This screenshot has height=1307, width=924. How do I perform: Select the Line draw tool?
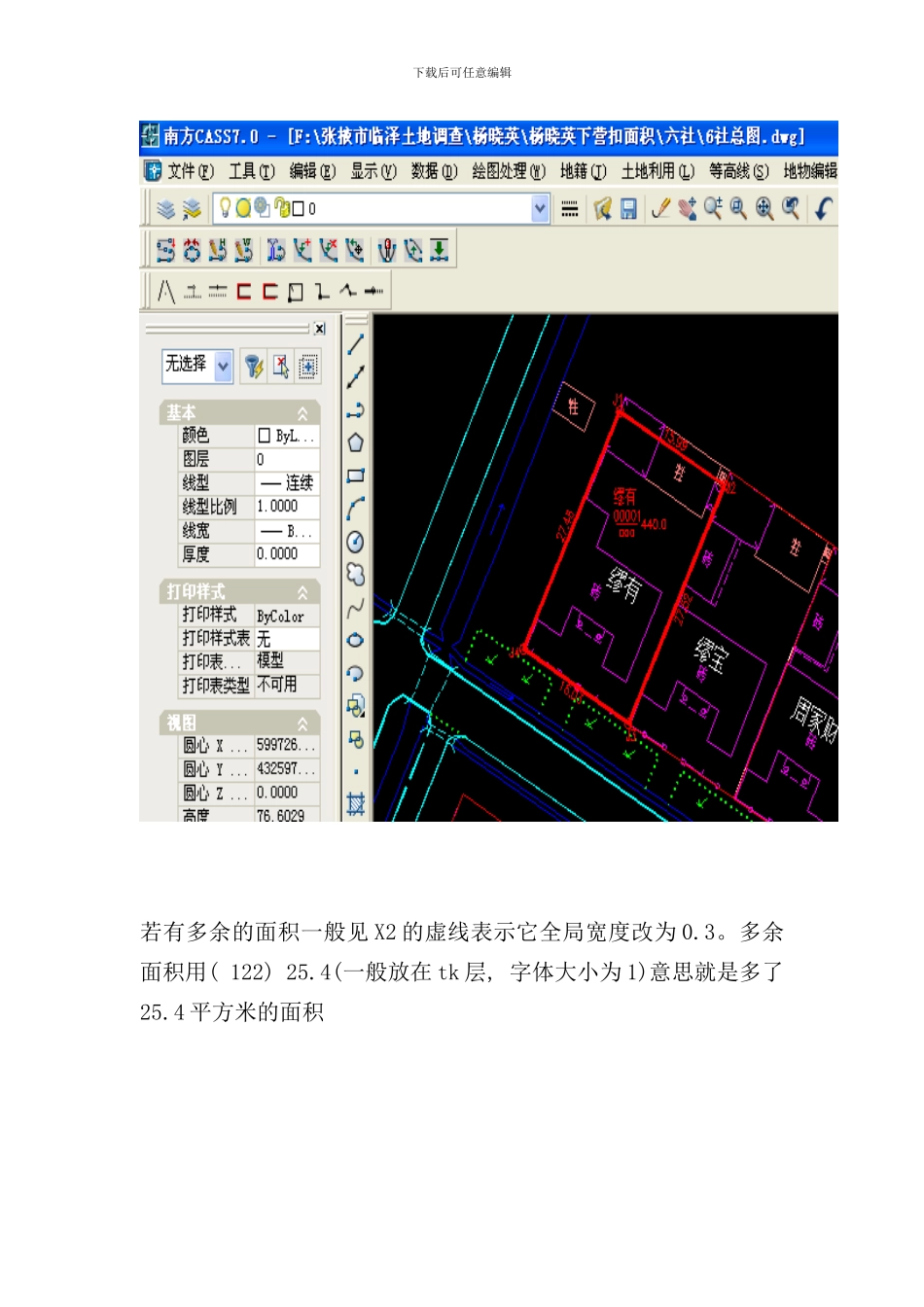point(356,344)
